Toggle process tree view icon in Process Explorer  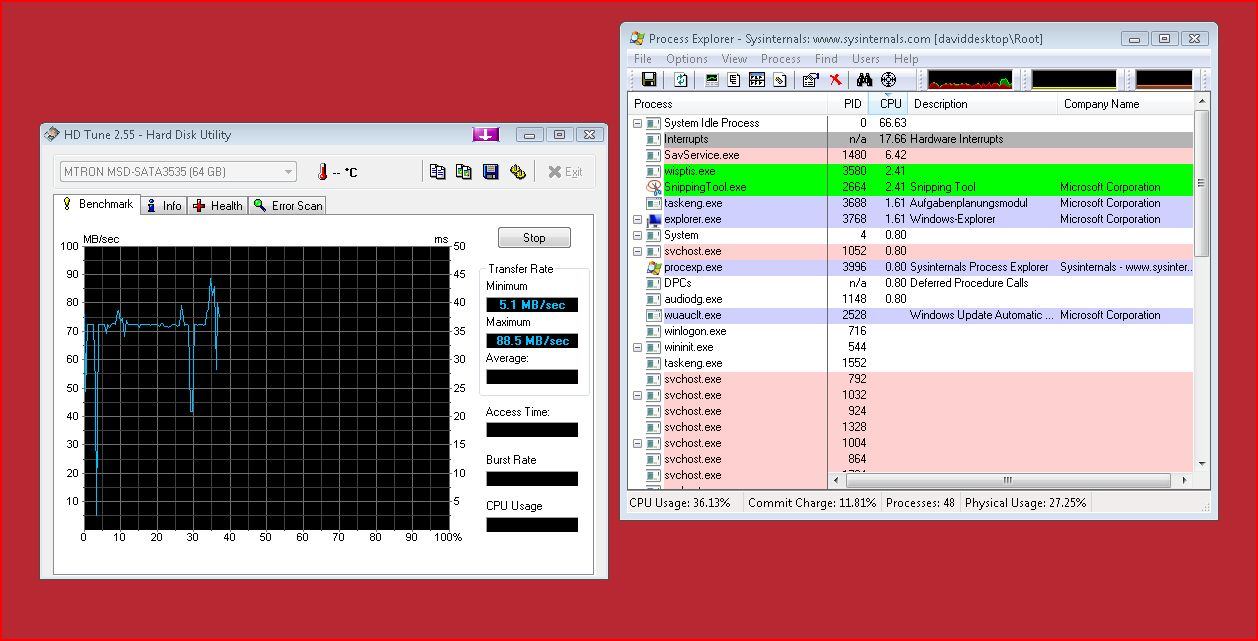pos(734,80)
